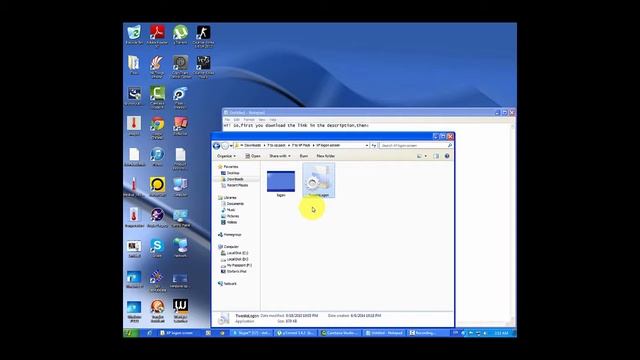Open the uTorrent desktop shortcut

[x=180, y=34]
